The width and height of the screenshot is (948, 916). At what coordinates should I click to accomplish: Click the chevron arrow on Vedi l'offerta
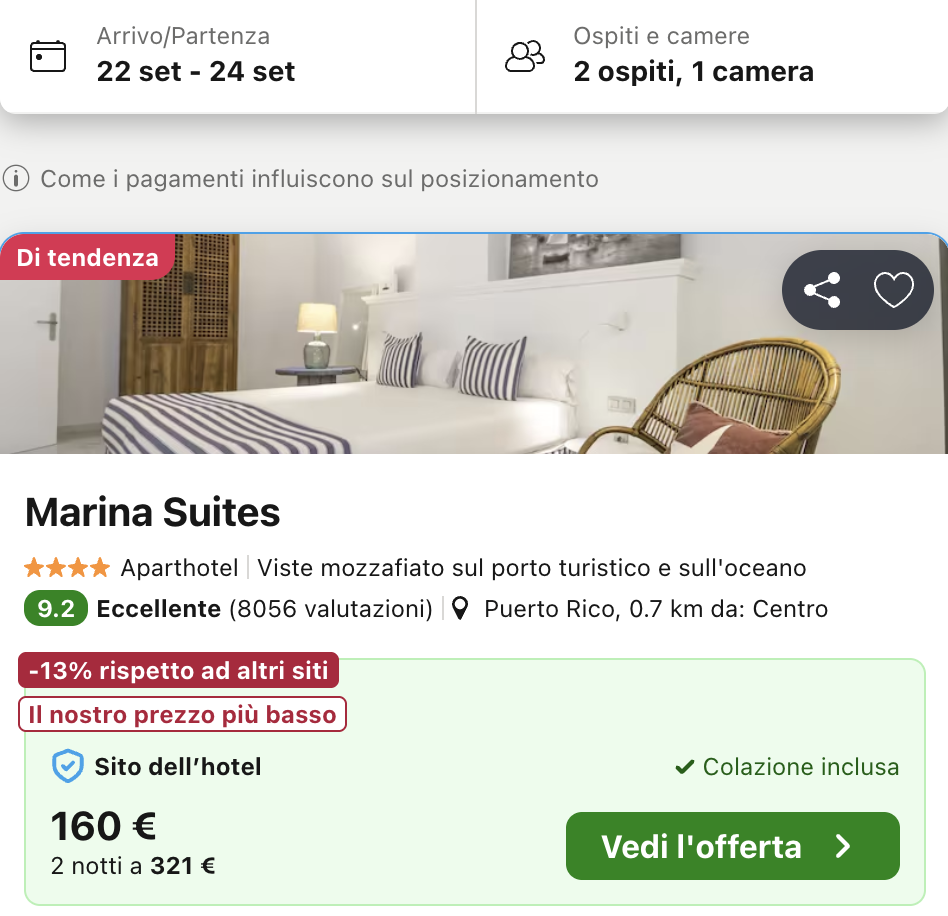844,847
